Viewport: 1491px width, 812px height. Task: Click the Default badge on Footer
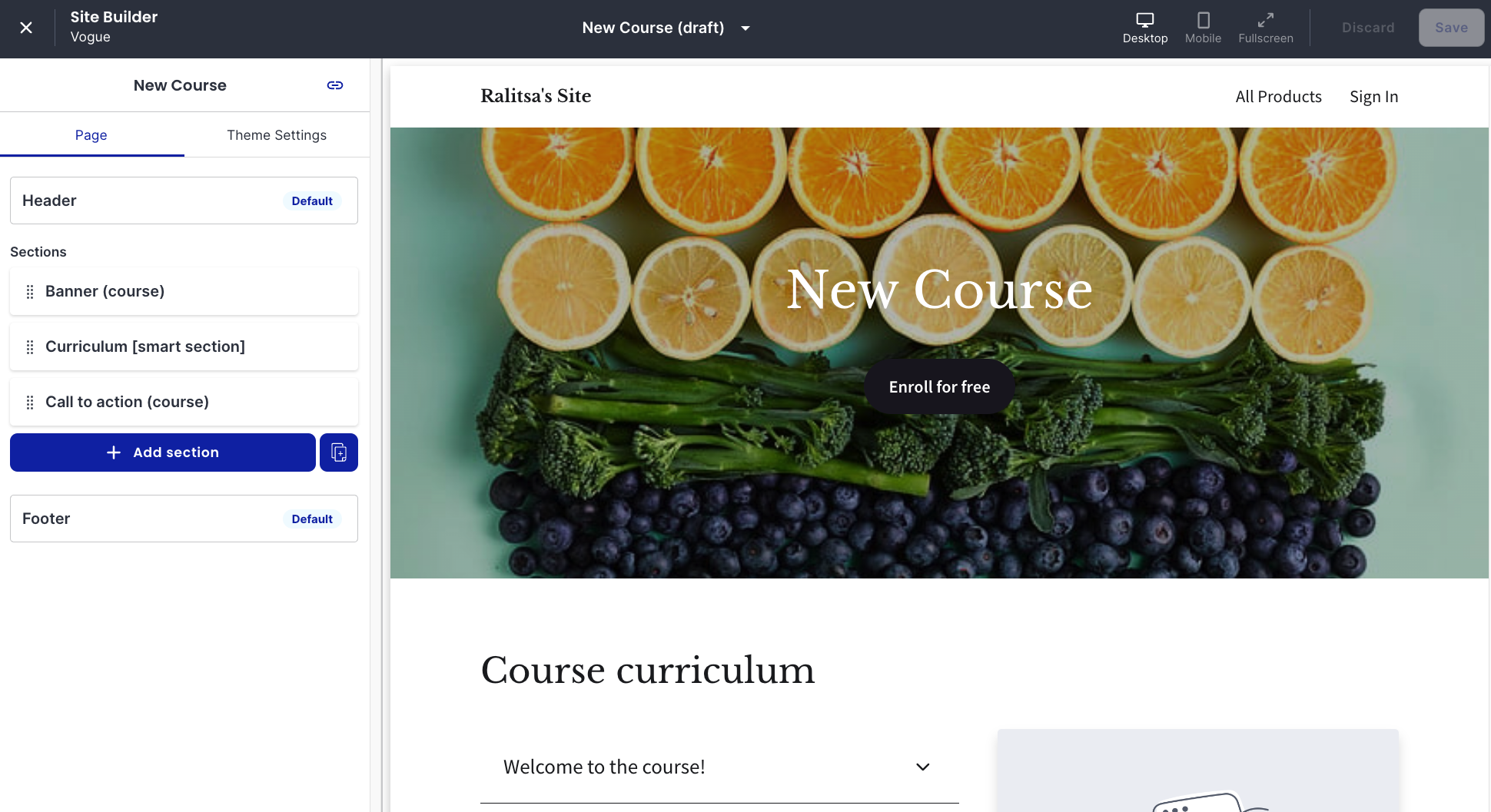coord(312,519)
